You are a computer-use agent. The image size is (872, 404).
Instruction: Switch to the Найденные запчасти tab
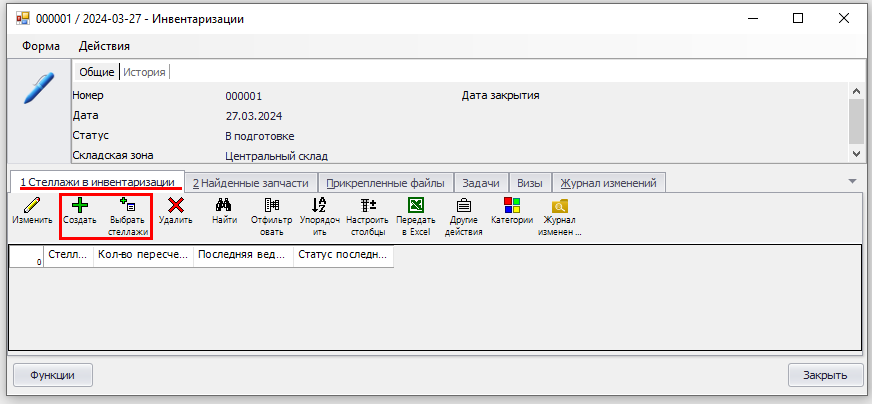point(250,183)
